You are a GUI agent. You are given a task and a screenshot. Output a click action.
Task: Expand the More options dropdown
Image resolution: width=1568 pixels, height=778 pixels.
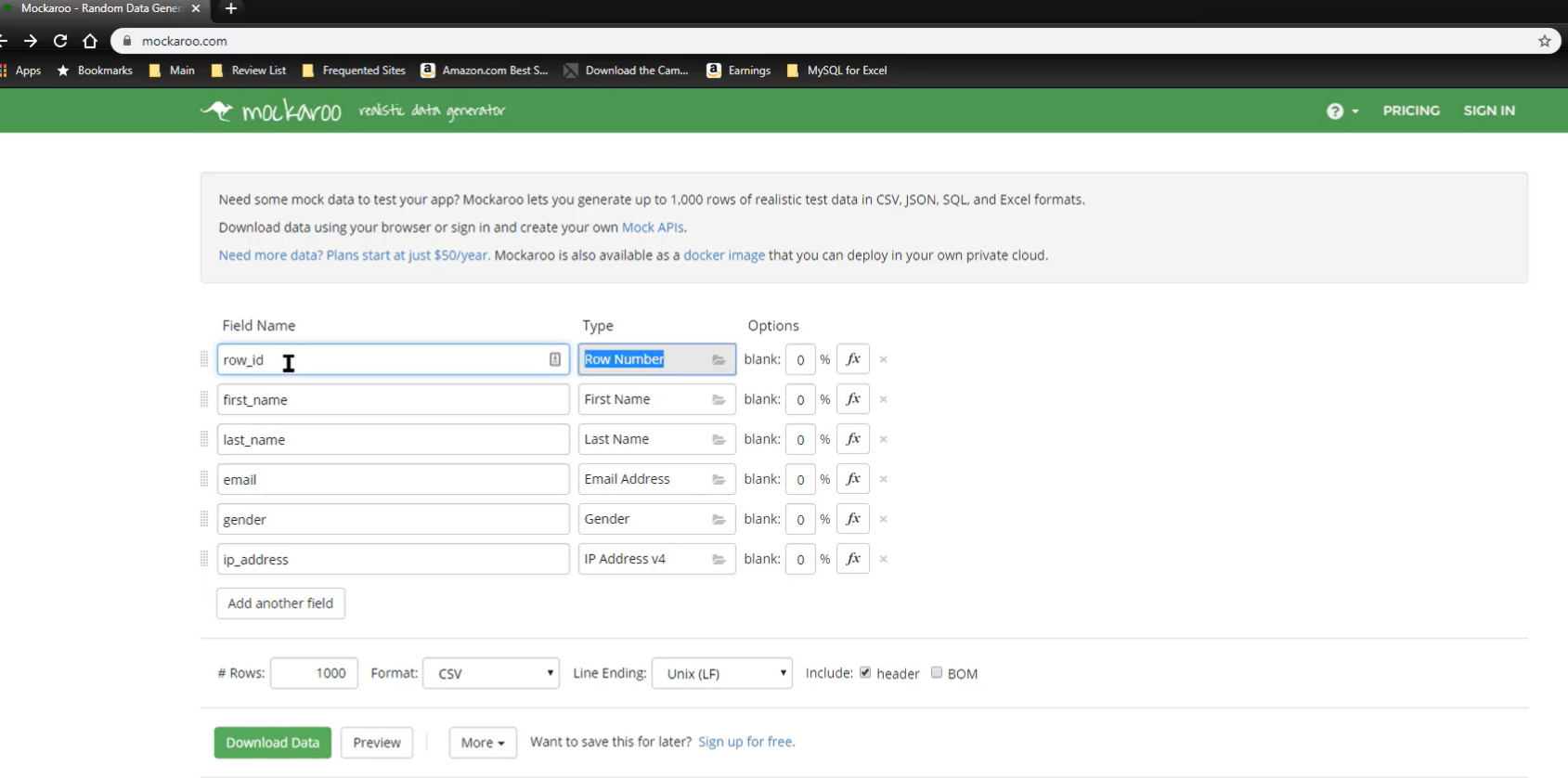click(x=483, y=743)
